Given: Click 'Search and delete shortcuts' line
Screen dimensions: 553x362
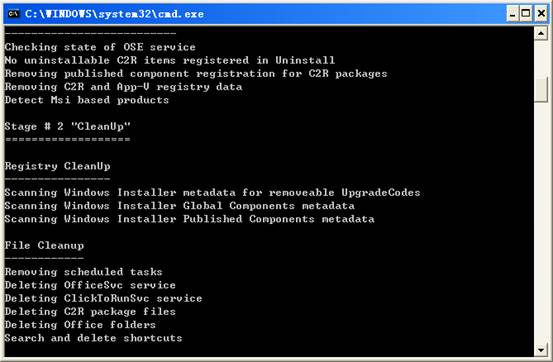Looking at the screenshot, I should 93,338.
